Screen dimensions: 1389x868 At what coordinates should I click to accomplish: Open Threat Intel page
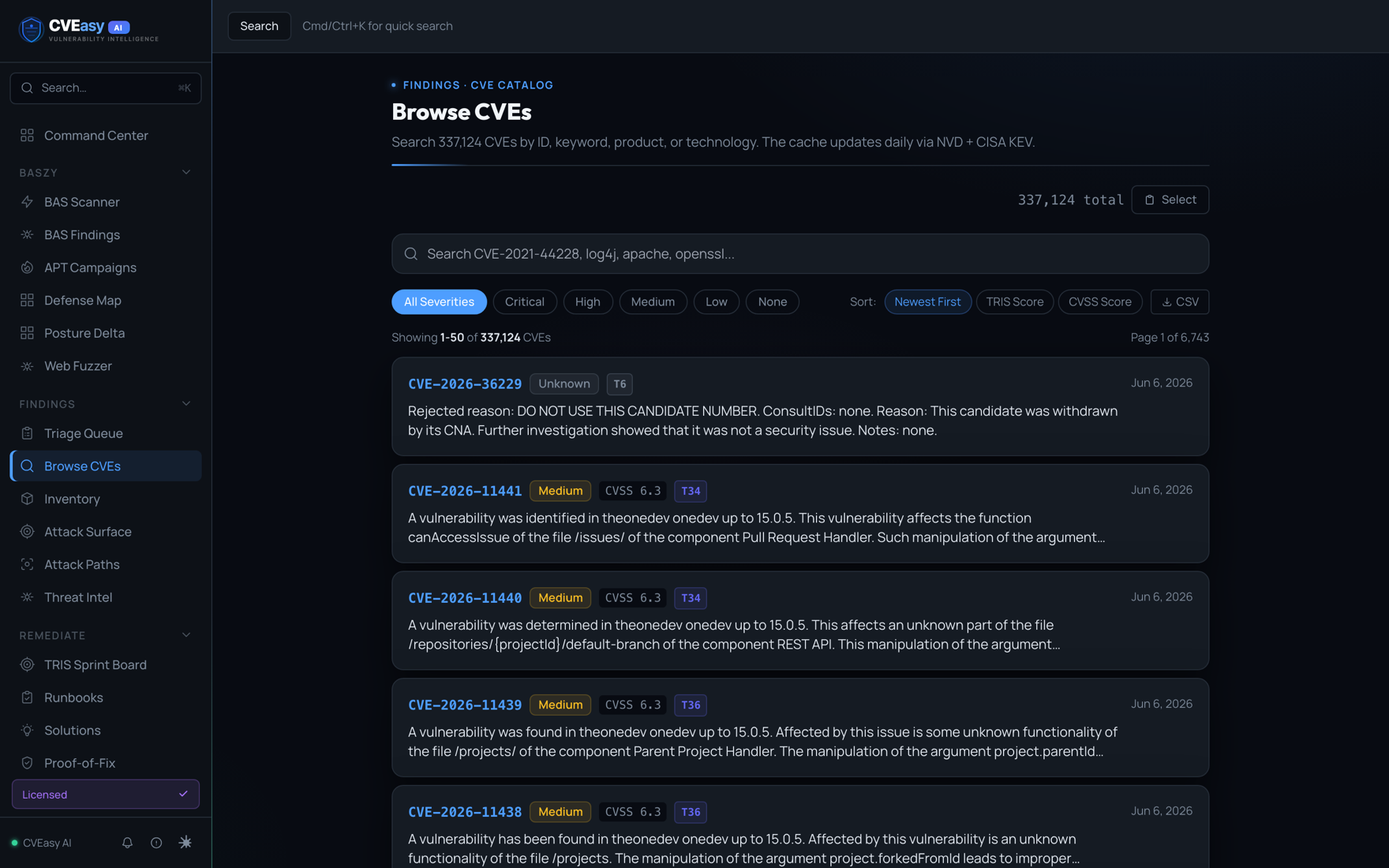[106, 597]
